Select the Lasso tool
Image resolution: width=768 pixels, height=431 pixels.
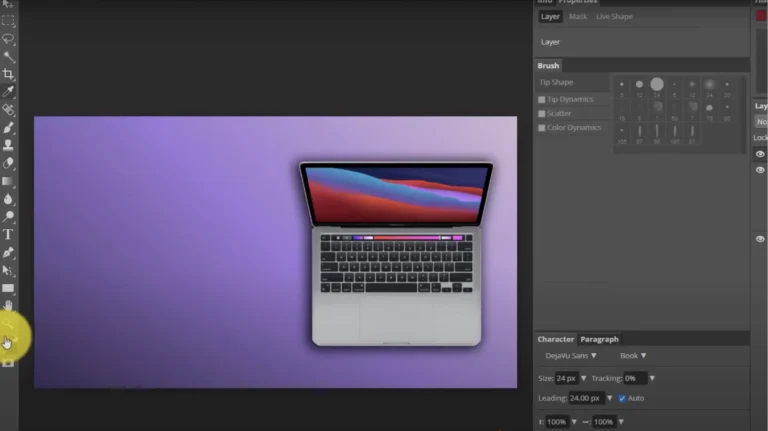point(8,39)
